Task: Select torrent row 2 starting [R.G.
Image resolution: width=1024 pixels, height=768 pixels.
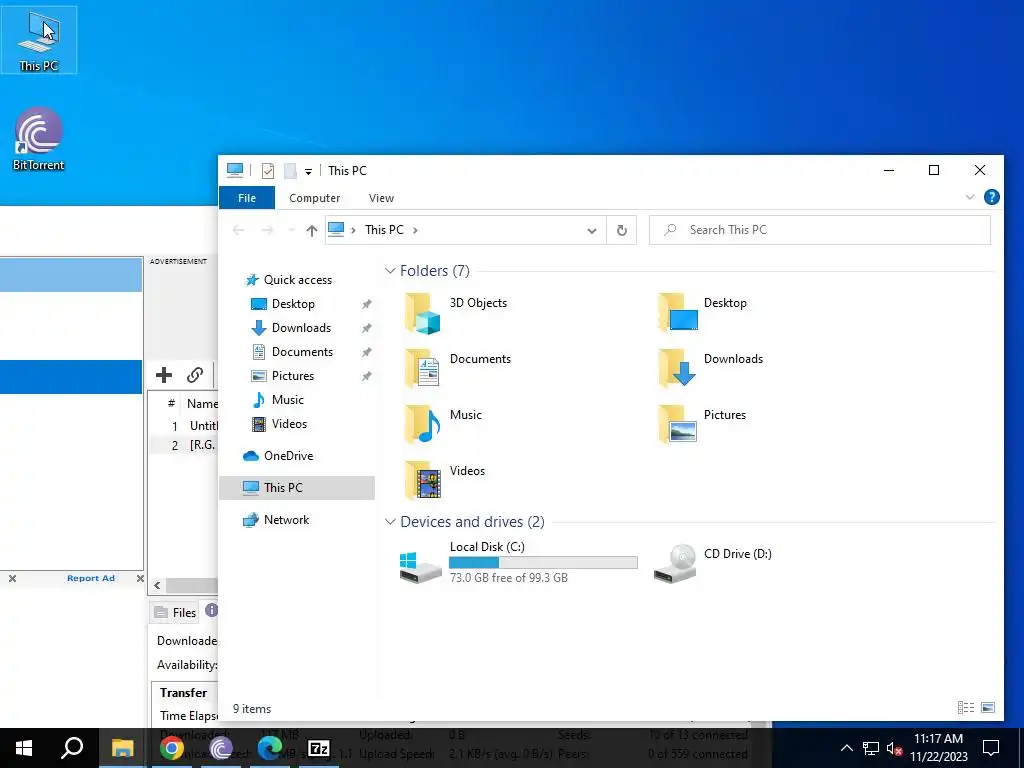Action: [x=184, y=445]
